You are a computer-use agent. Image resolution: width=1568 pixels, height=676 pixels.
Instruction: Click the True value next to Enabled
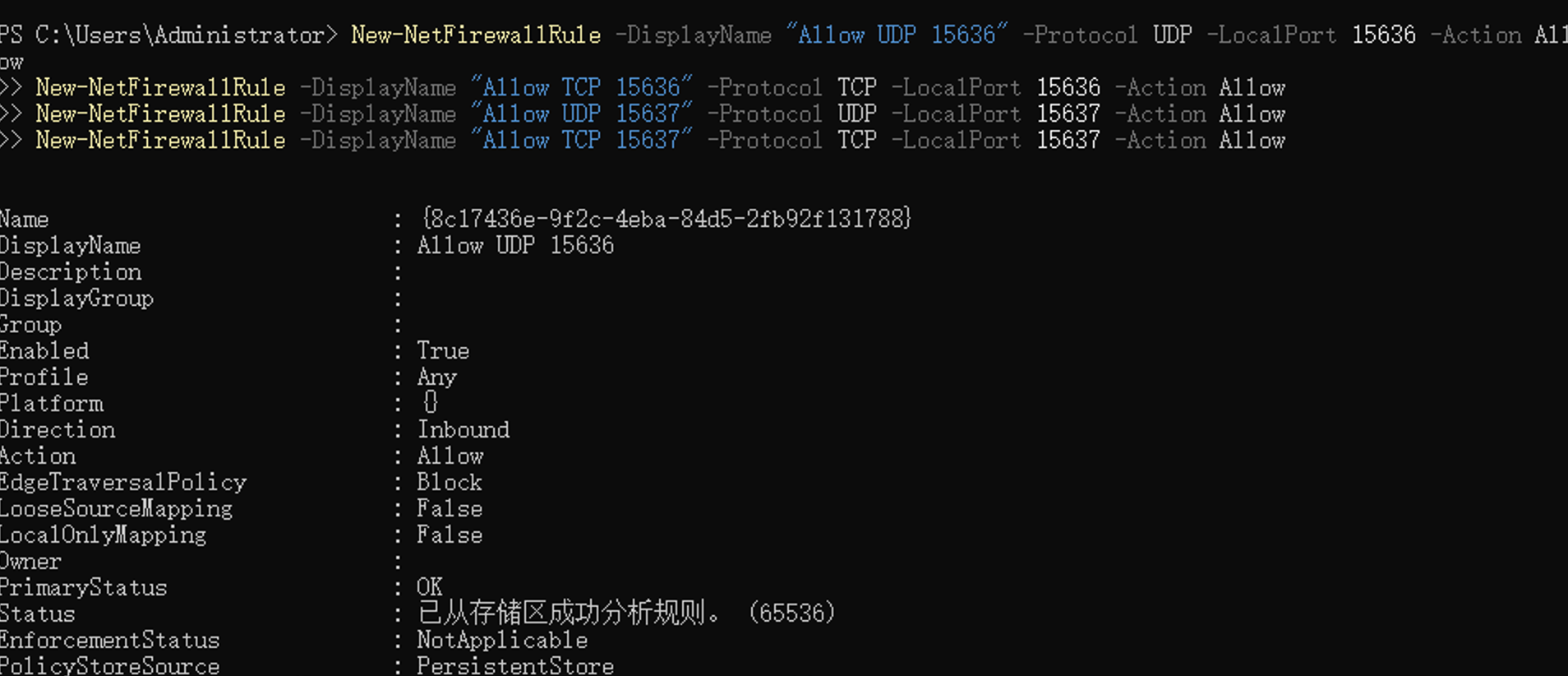[x=443, y=350]
